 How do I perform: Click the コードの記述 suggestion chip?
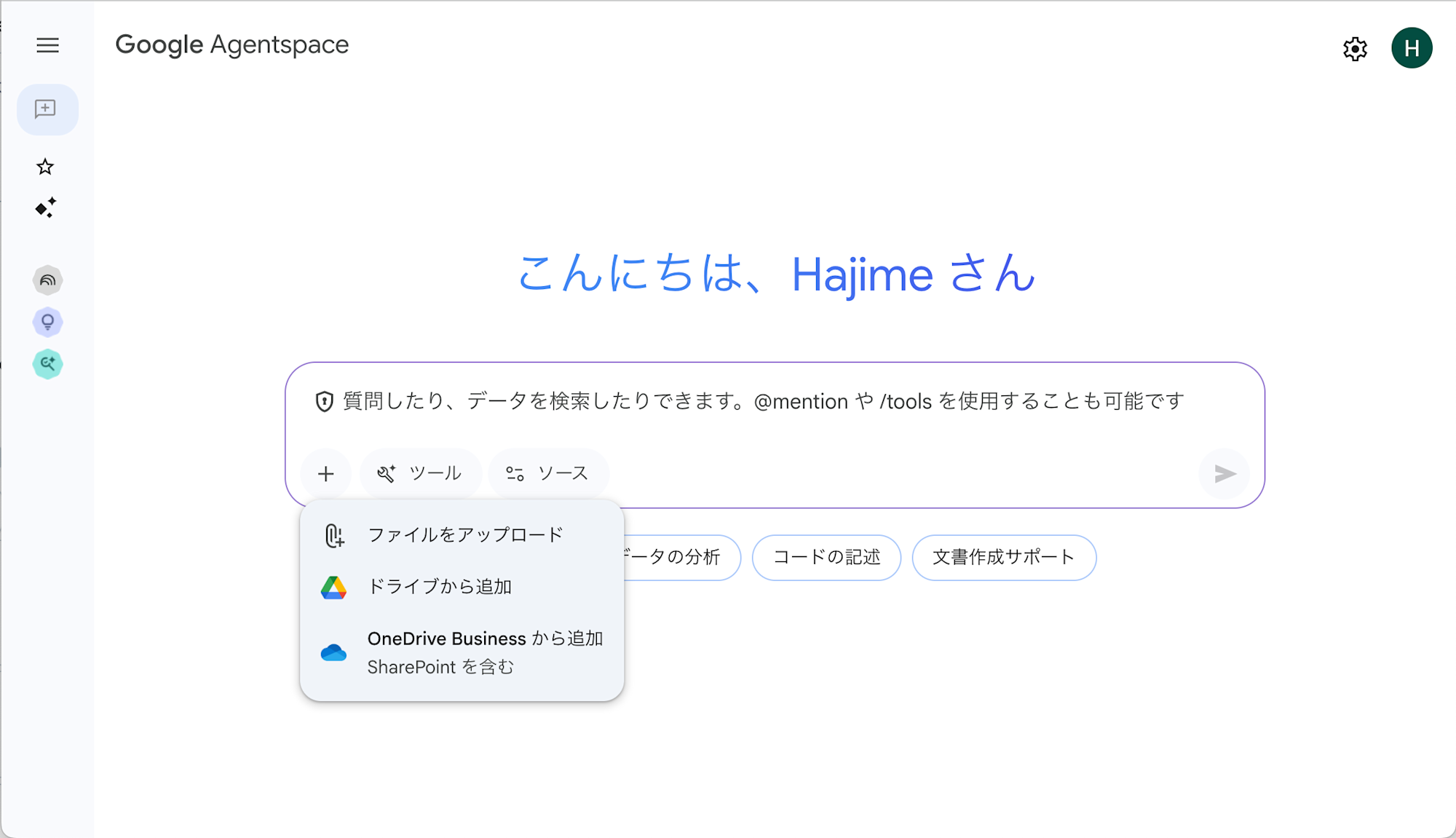coord(826,558)
